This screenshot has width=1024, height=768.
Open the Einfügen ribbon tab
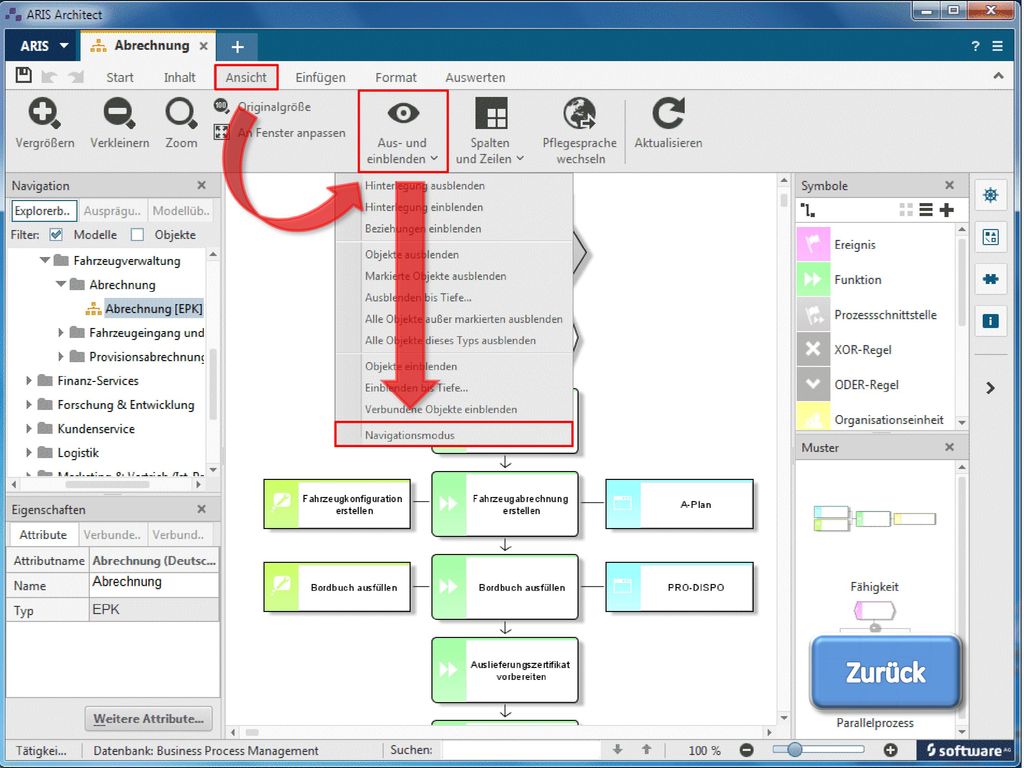tap(320, 77)
